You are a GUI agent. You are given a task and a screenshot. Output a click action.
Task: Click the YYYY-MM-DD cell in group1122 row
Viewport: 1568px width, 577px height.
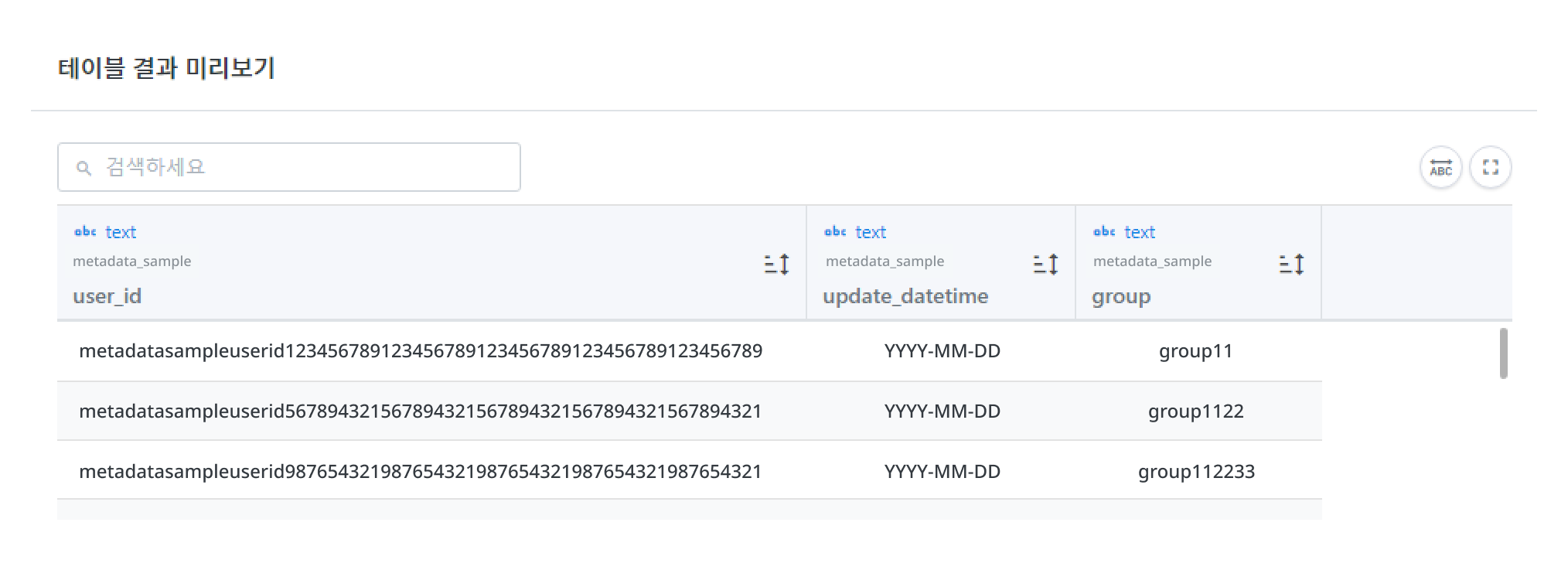click(x=943, y=411)
